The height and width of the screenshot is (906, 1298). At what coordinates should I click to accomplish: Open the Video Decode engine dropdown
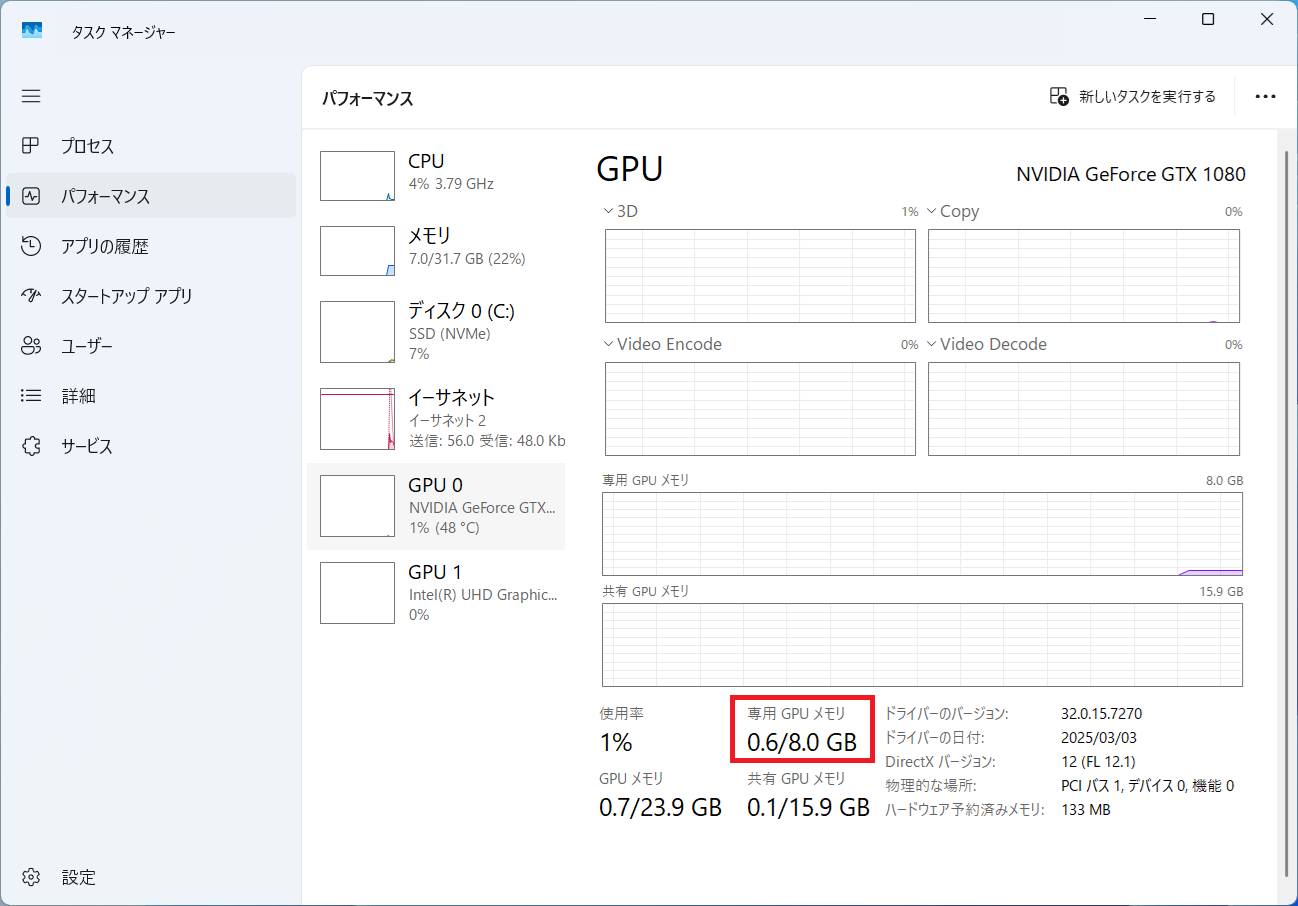[x=932, y=344]
